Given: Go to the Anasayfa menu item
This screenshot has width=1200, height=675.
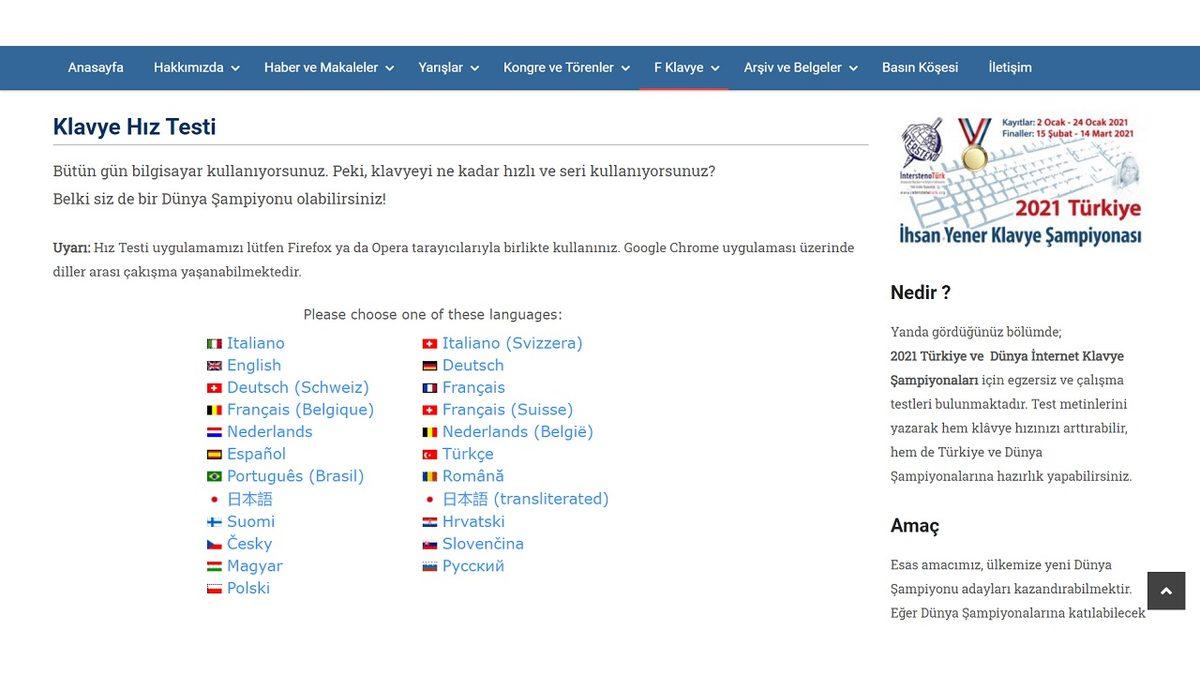Looking at the screenshot, I should (95, 67).
